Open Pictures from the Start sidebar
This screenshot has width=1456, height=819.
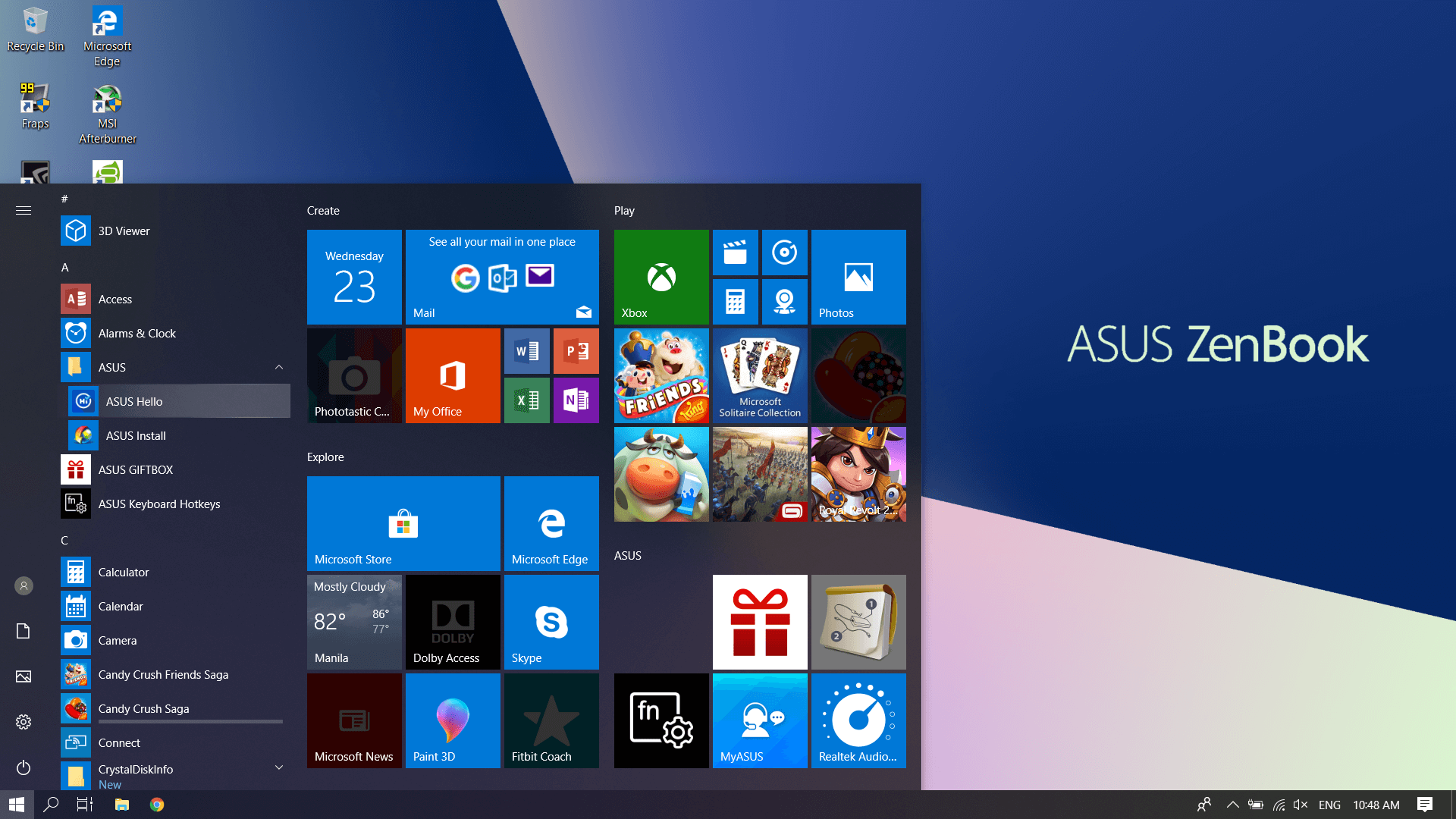click(x=24, y=676)
